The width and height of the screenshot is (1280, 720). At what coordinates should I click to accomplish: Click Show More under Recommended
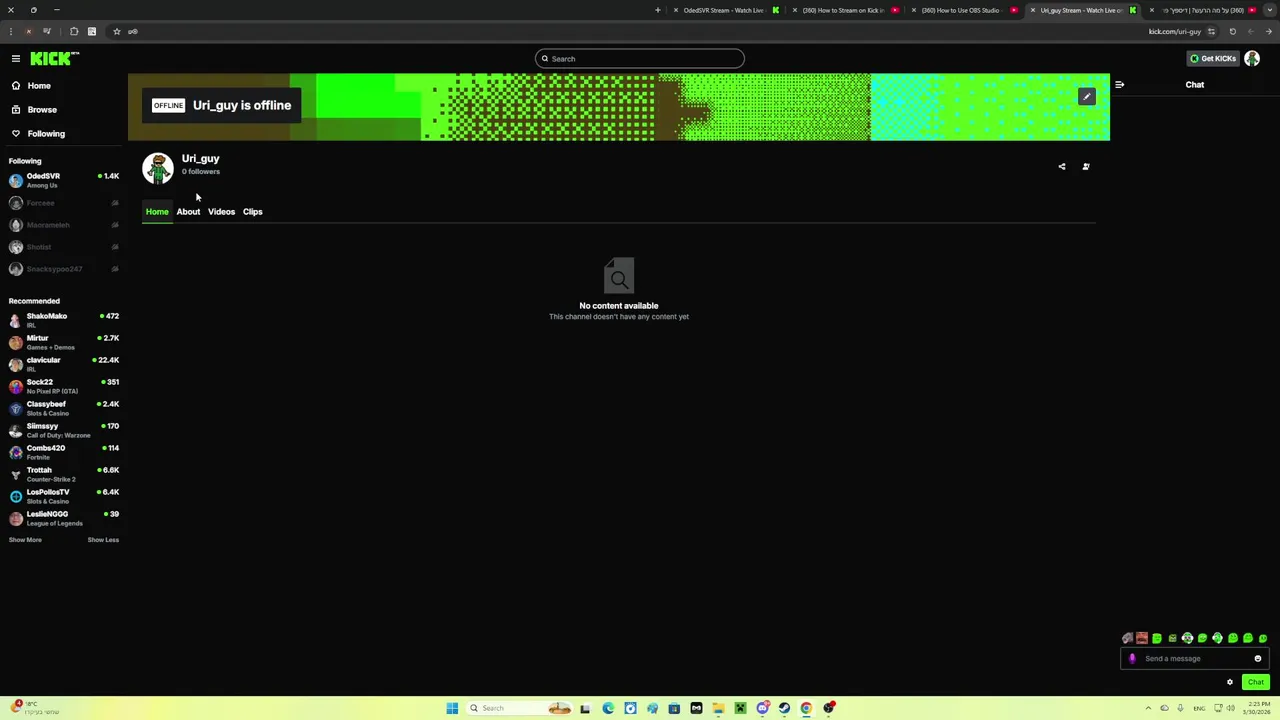[x=25, y=540]
